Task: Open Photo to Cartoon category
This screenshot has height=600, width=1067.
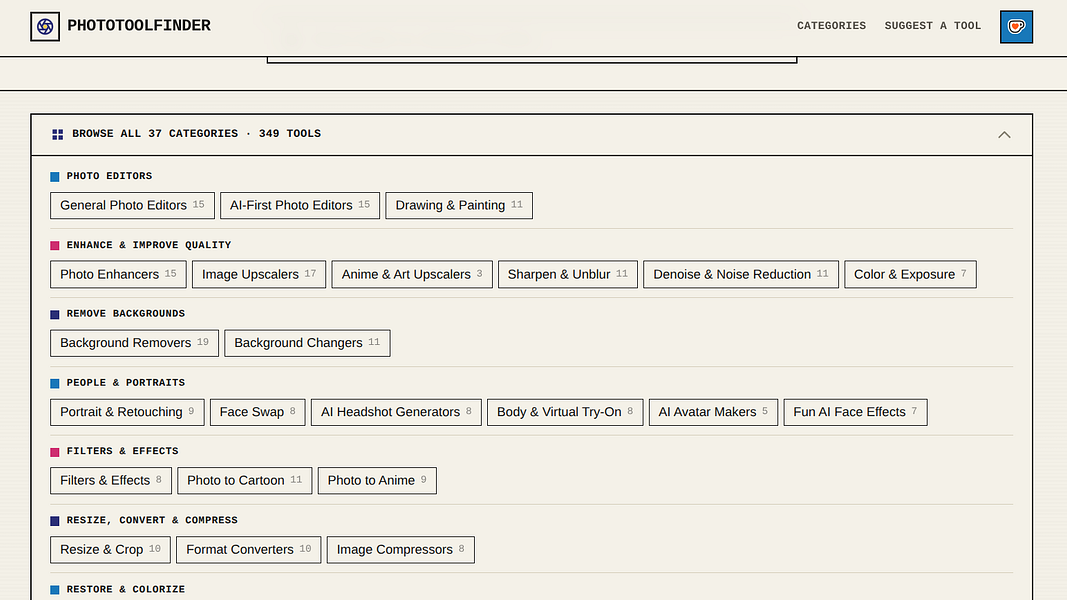Action: pyautogui.click(x=245, y=480)
